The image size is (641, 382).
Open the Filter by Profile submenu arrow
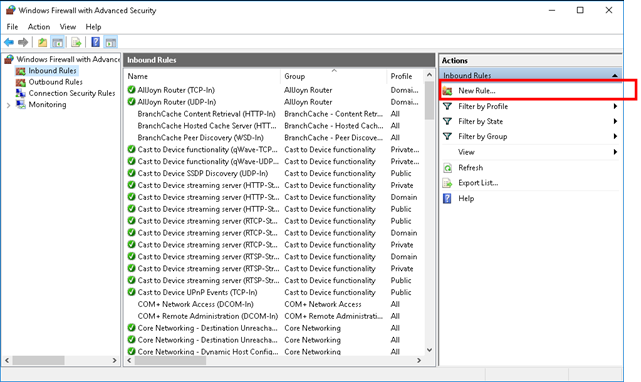[x=615, y=106]
